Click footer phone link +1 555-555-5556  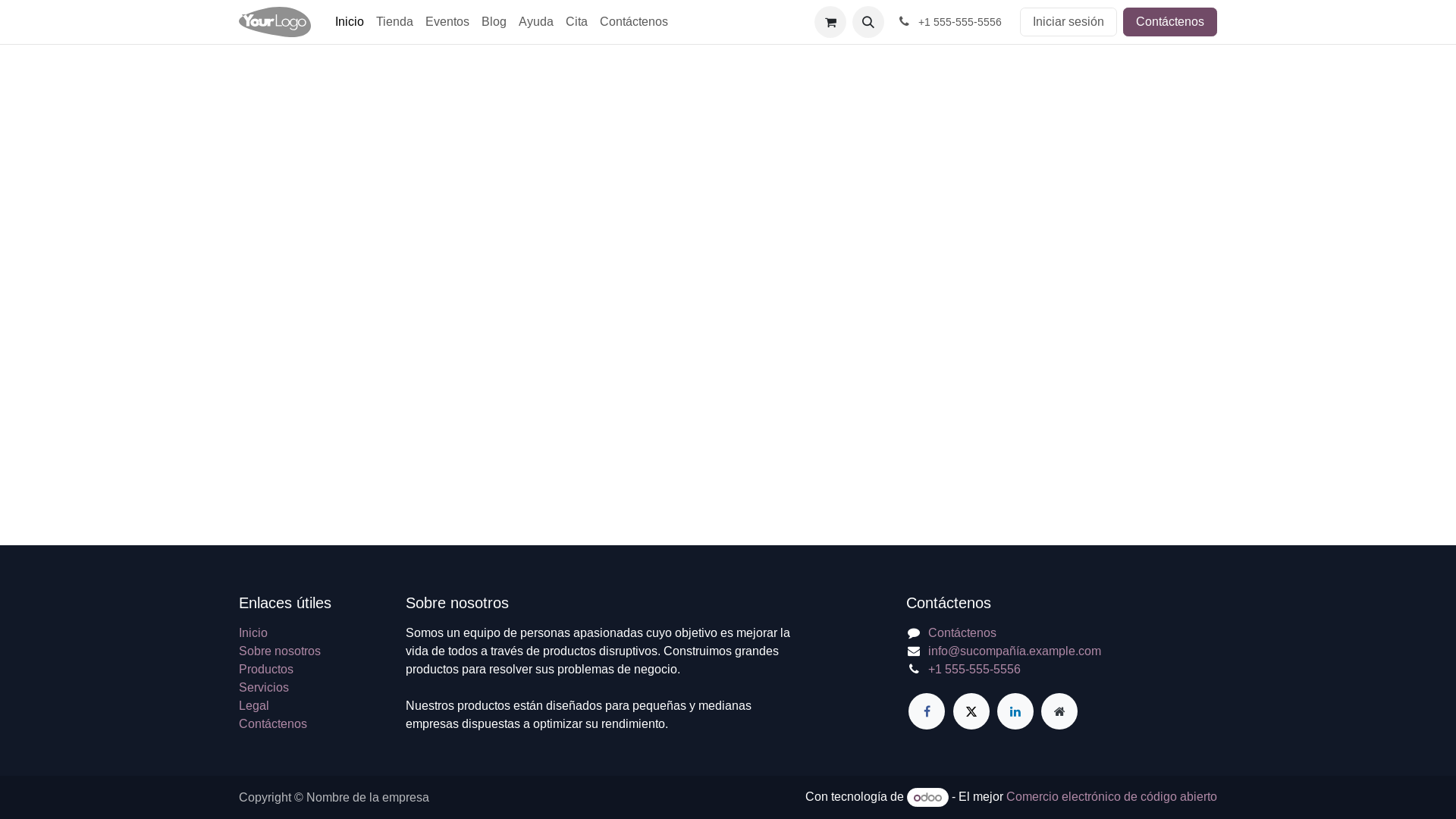coord(974,670)
